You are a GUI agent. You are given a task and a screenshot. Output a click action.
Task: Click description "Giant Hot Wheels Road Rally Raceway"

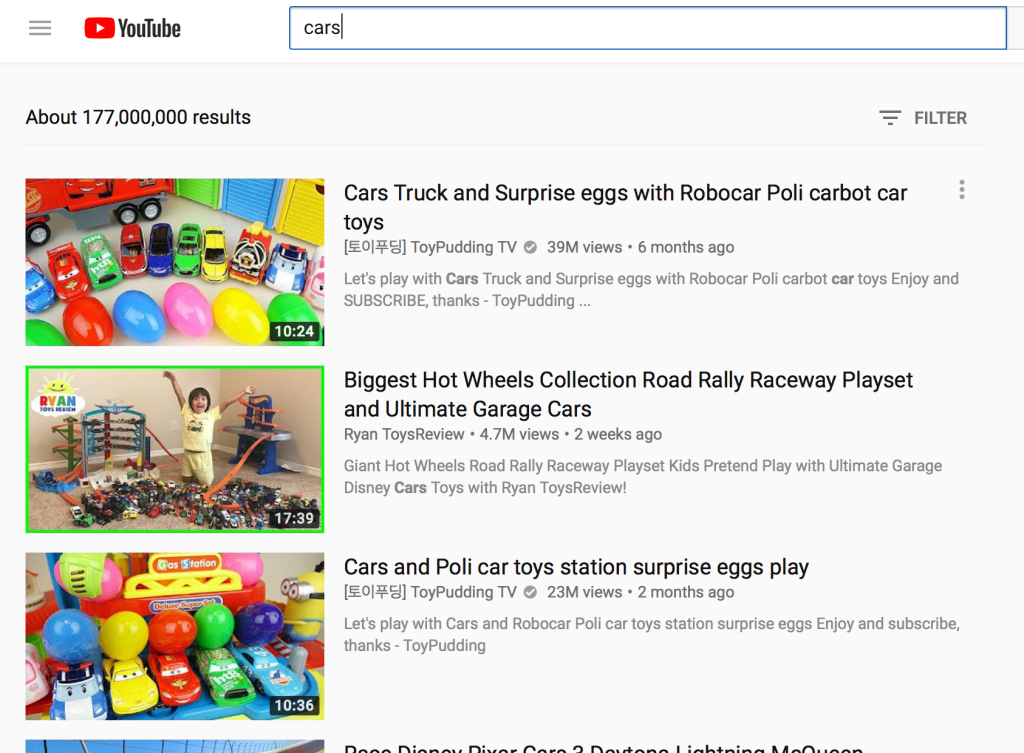click(643, 477)
